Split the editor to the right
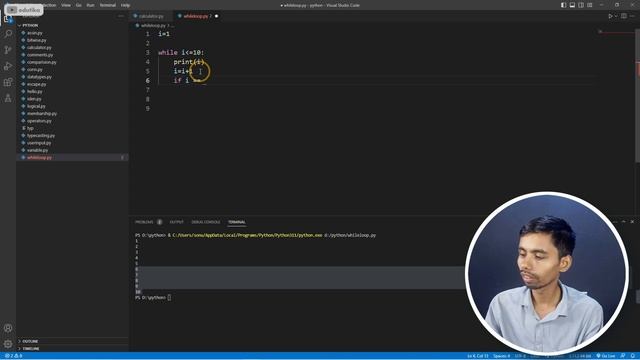 pos(624,16)
